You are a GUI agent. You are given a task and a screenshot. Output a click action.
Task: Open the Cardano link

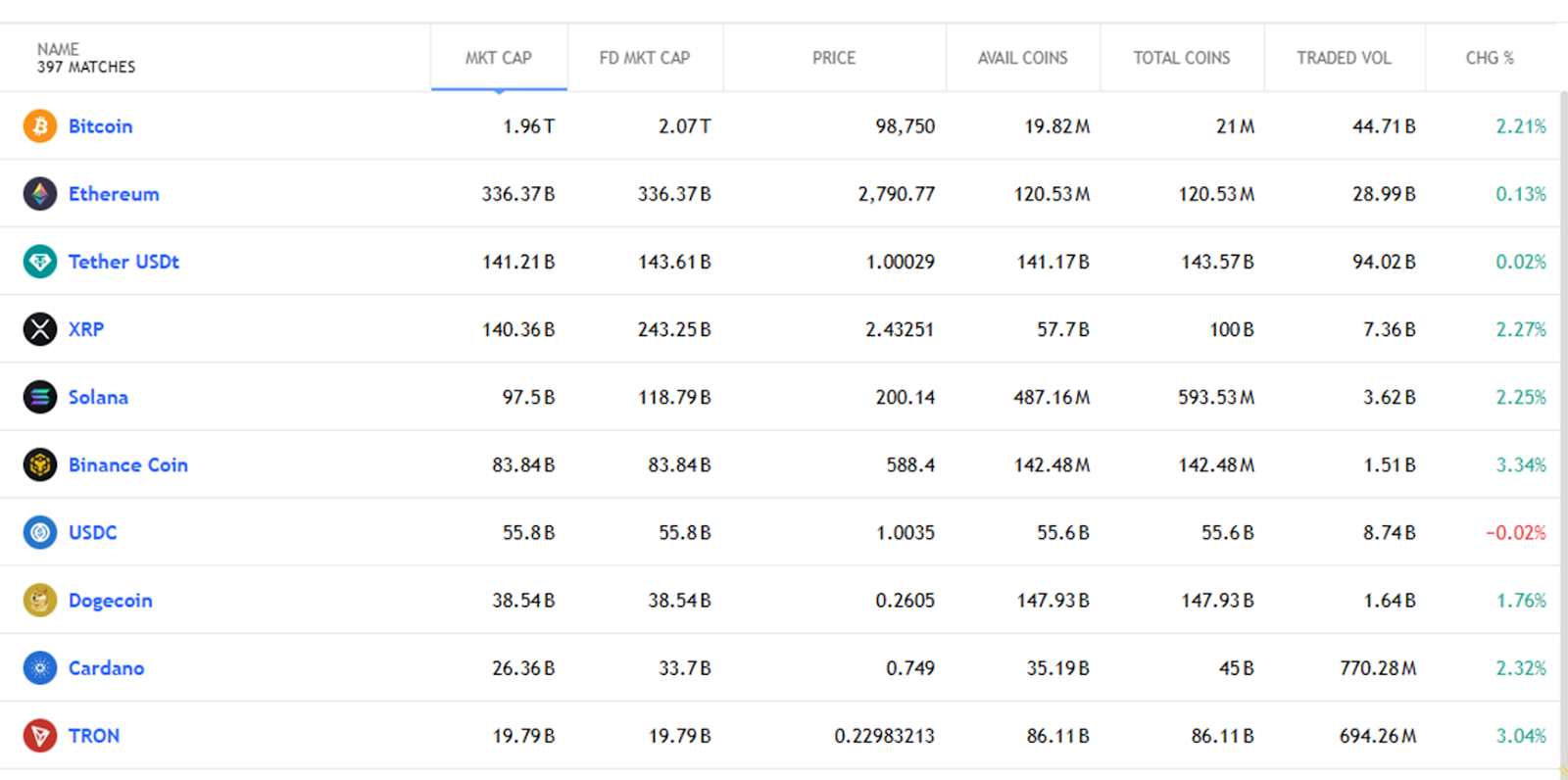[x=106, y=668]
